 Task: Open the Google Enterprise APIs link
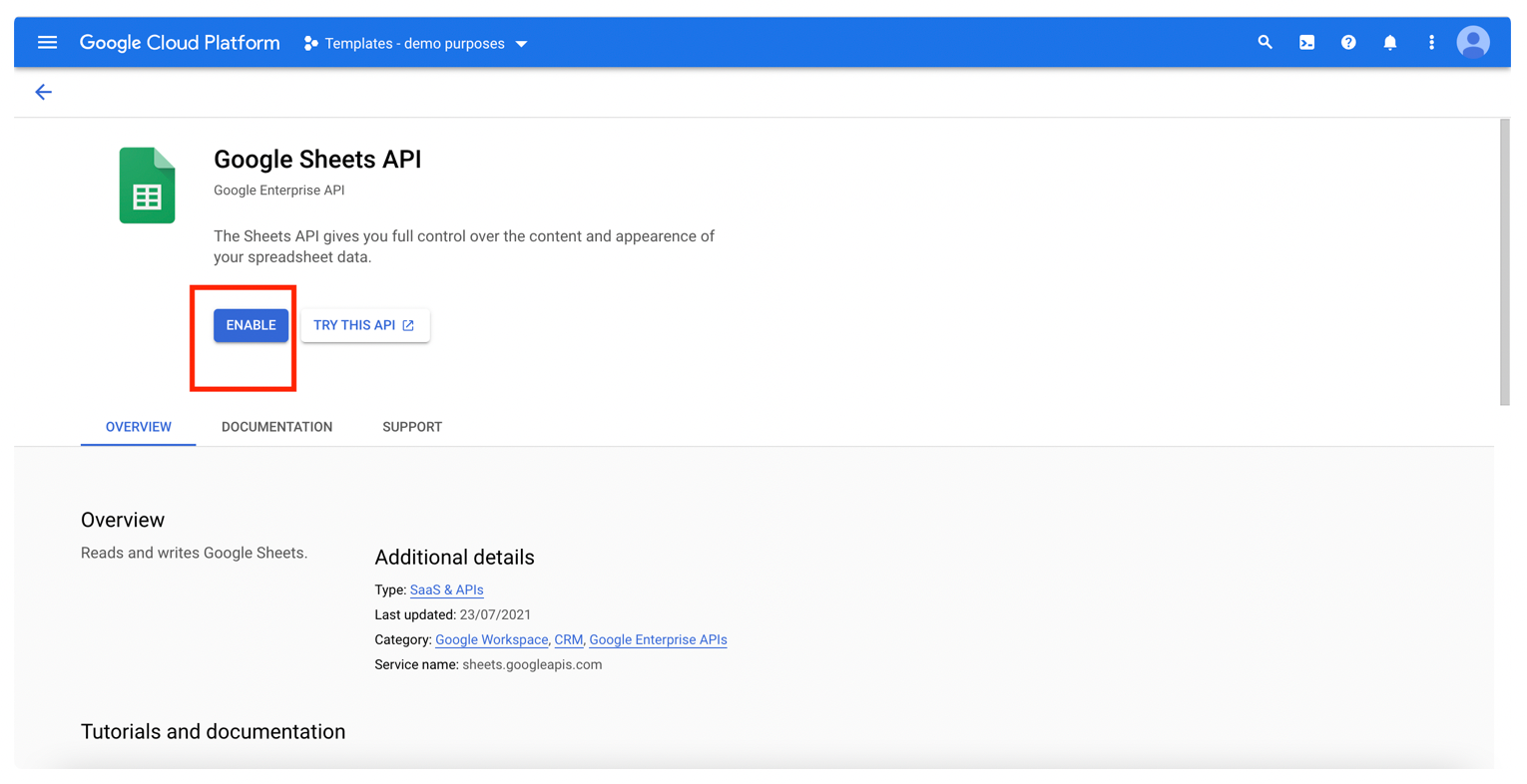[x=658, y=640]
